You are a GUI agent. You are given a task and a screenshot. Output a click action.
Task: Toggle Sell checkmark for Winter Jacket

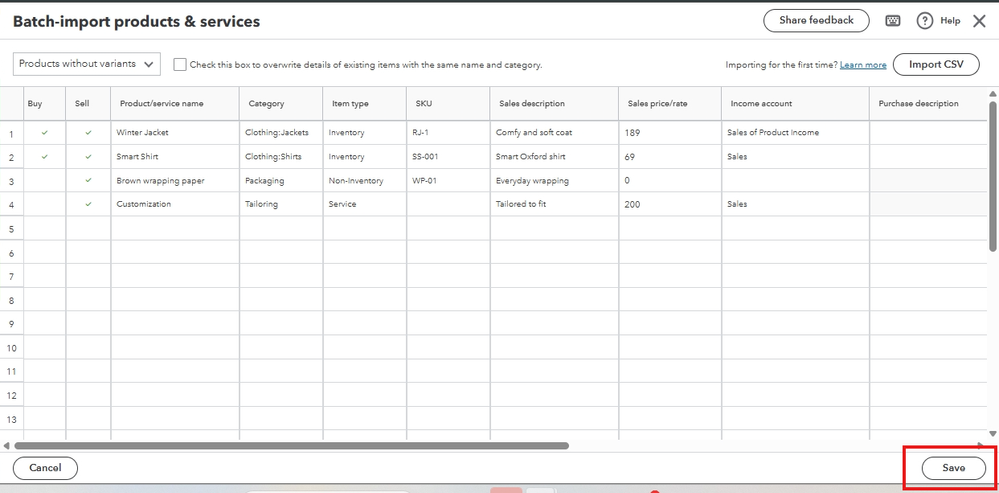pyautogui.click(x=88, y=132)
